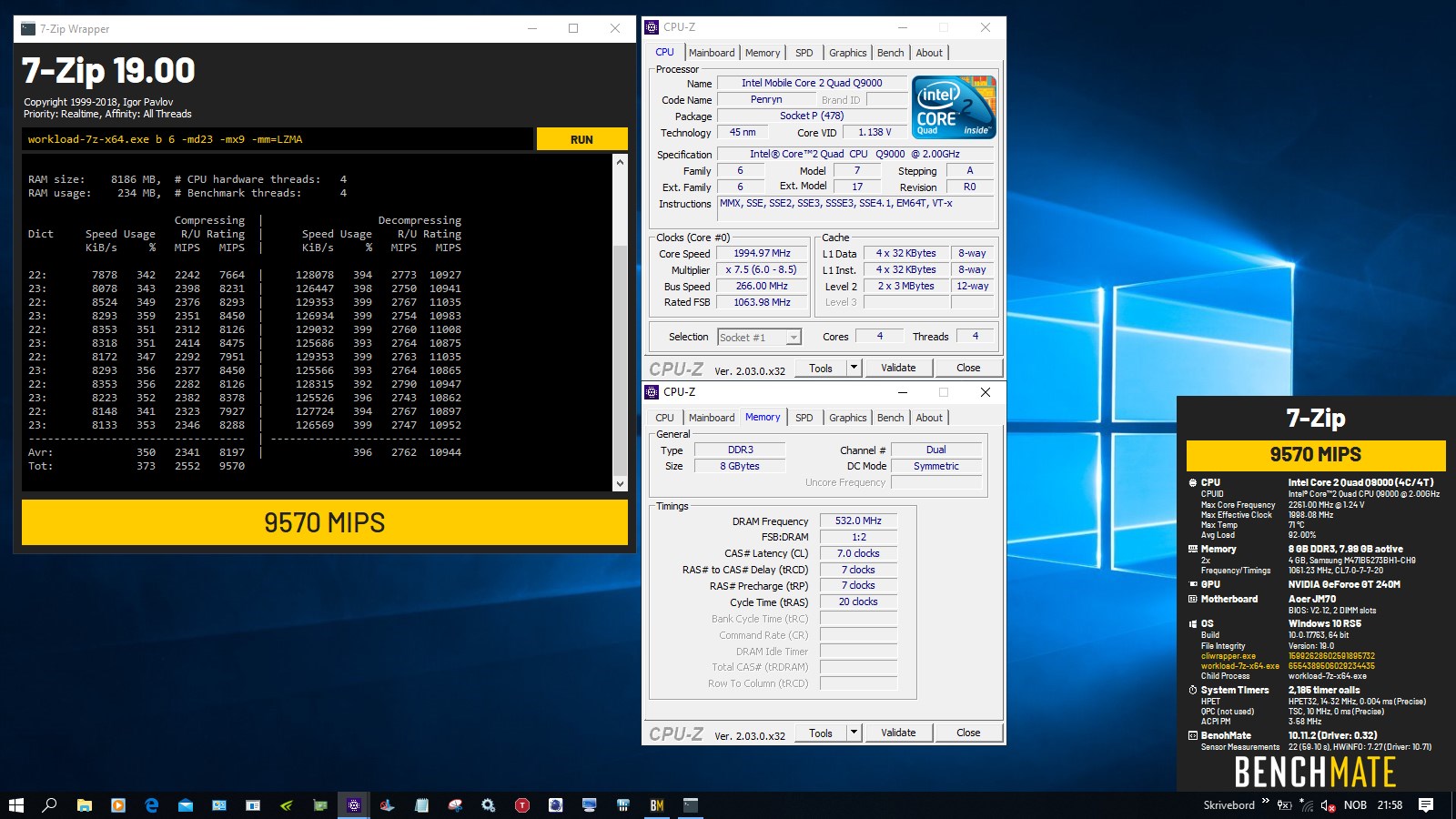Screen dimensions: 1456x819
Task: Expand the Skrivebord toolbar chevron
Action: tap(1265, 802)
